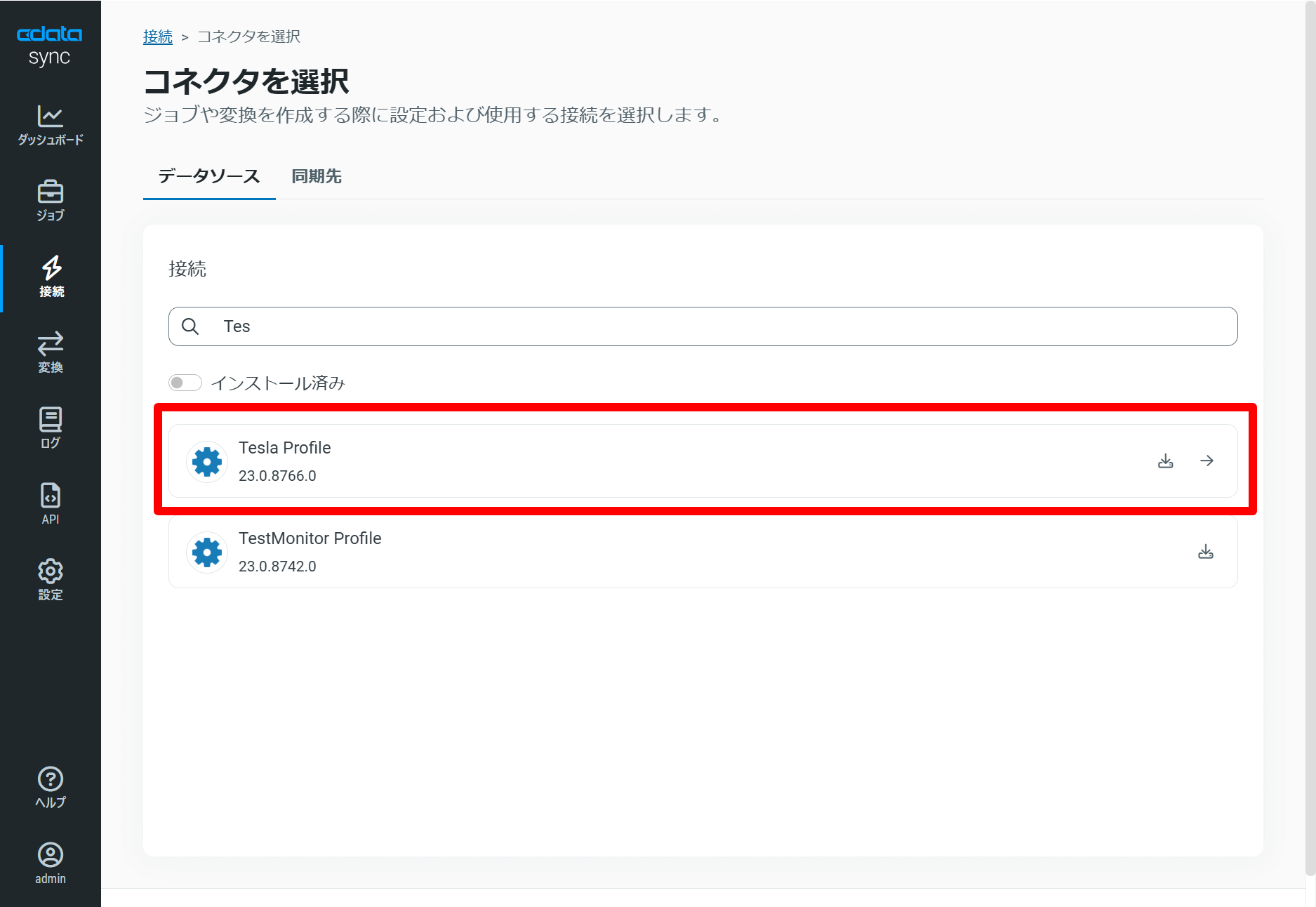
Task: Open the API page icon
Action: tap(51, 503)
